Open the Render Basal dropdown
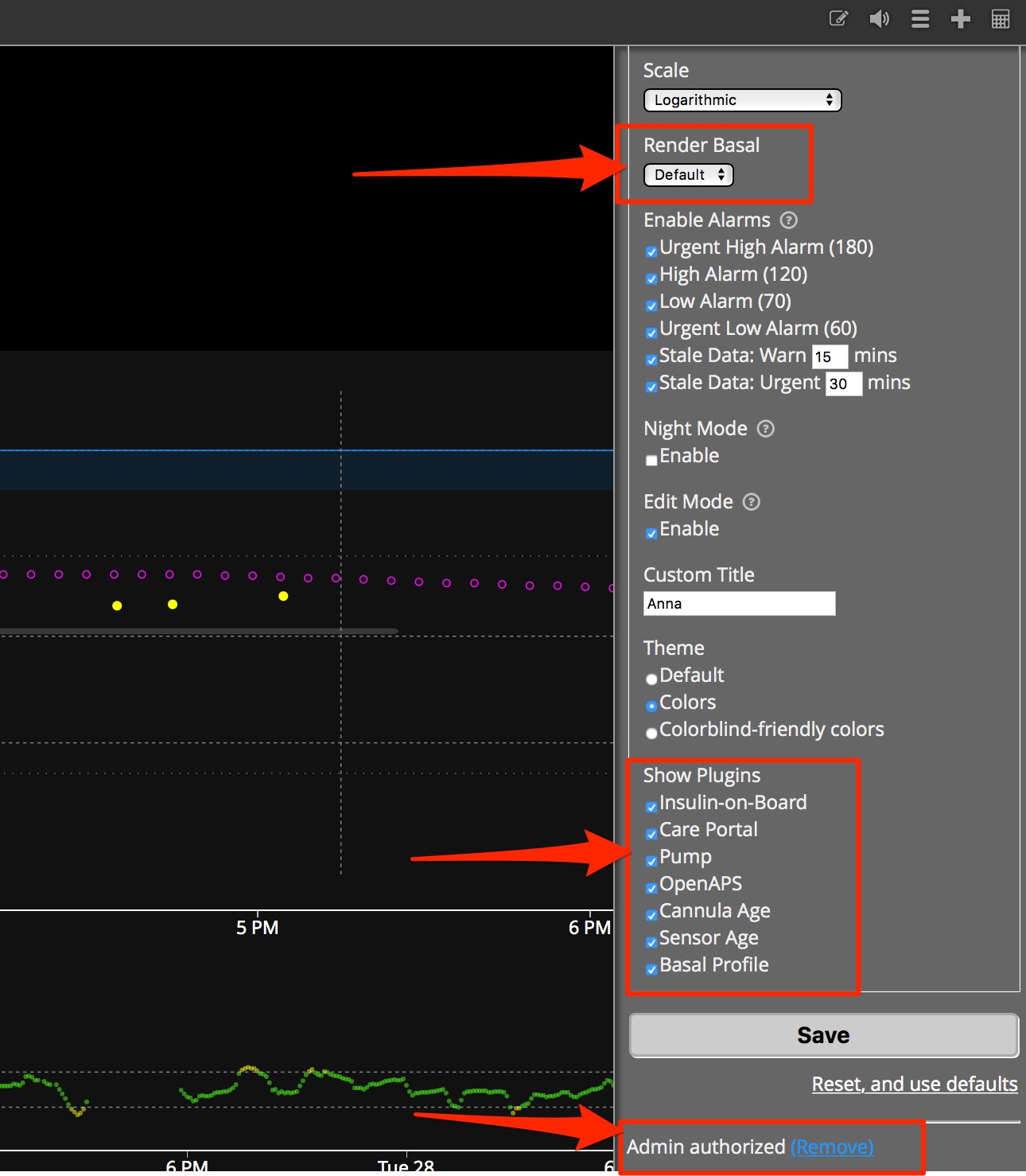 (688, 175)
